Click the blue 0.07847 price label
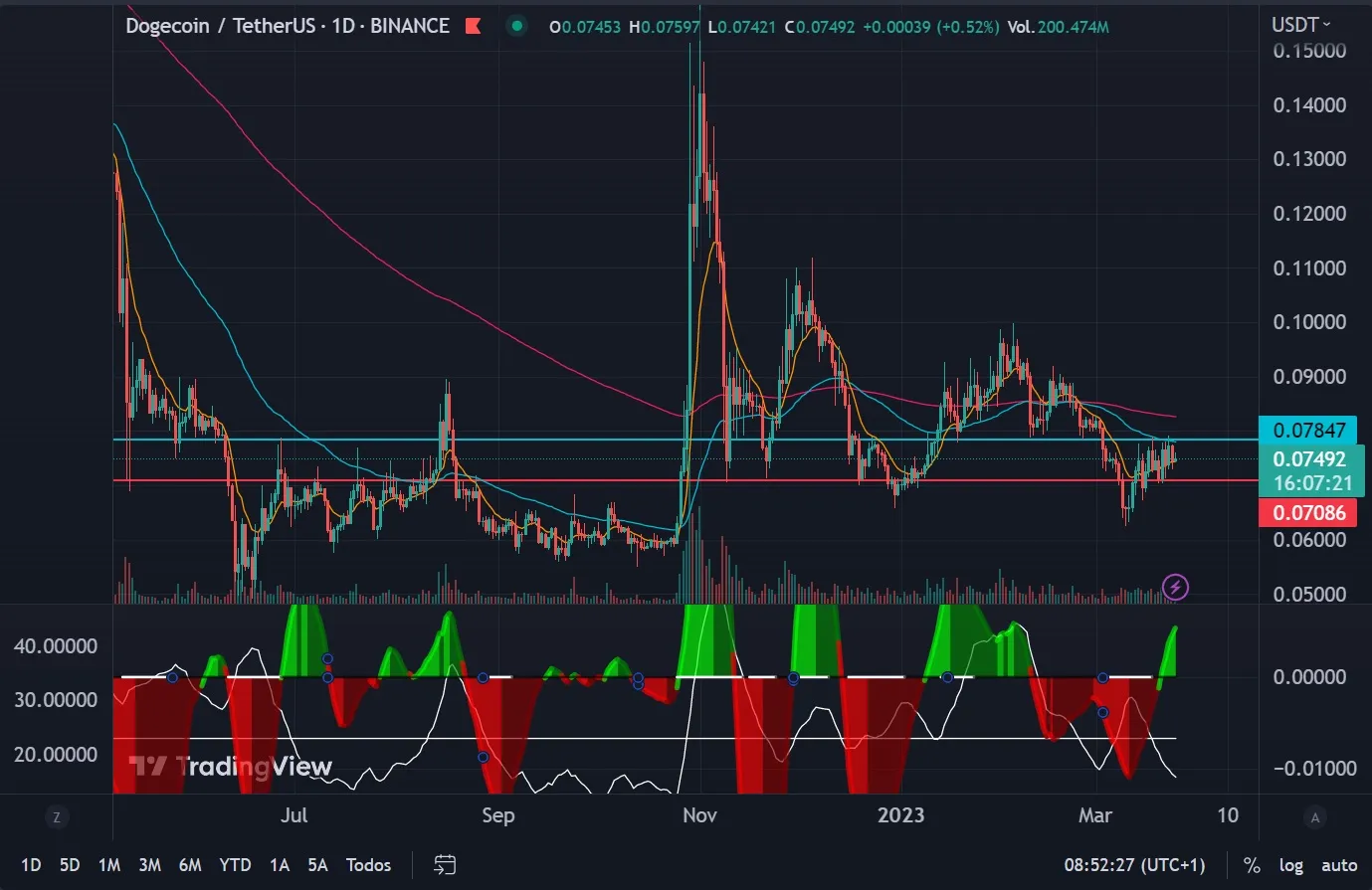Screen dimensions: 1372x890 (1309, 431)
